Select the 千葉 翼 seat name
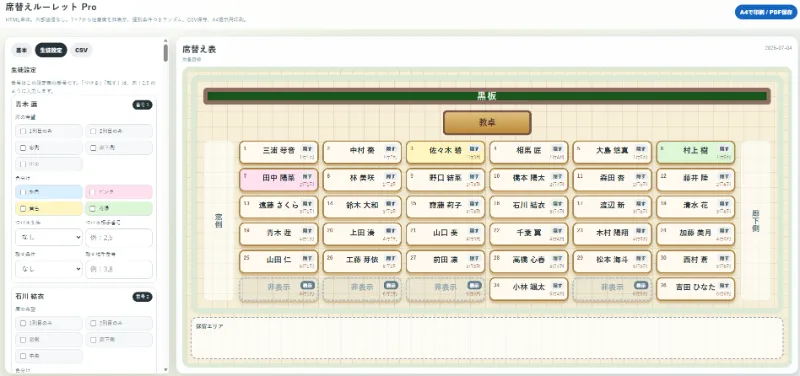800x376 pixels. pyautogui.click(x=529, y=233)
